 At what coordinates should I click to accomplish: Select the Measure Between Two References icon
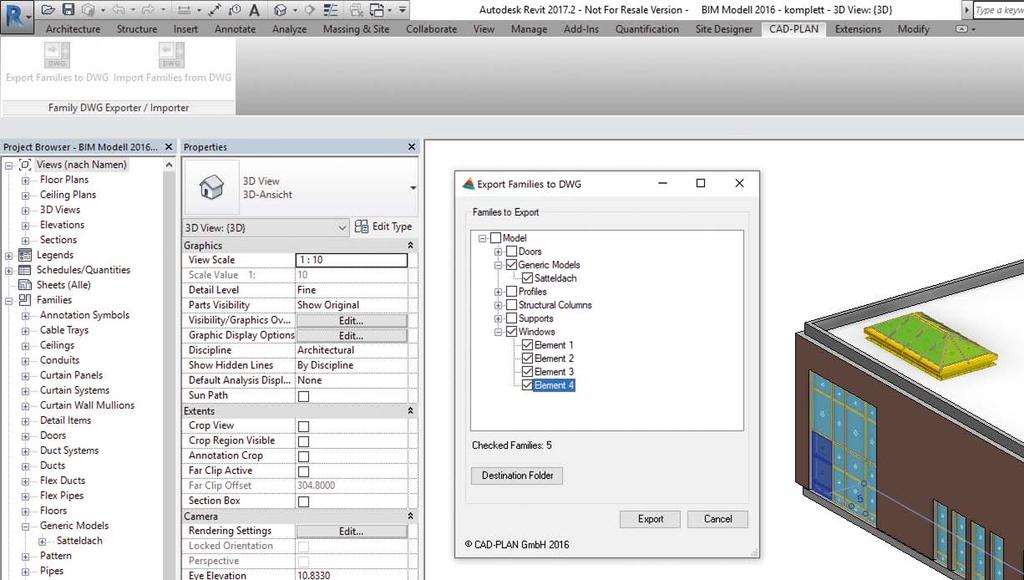tap(215, 10)
